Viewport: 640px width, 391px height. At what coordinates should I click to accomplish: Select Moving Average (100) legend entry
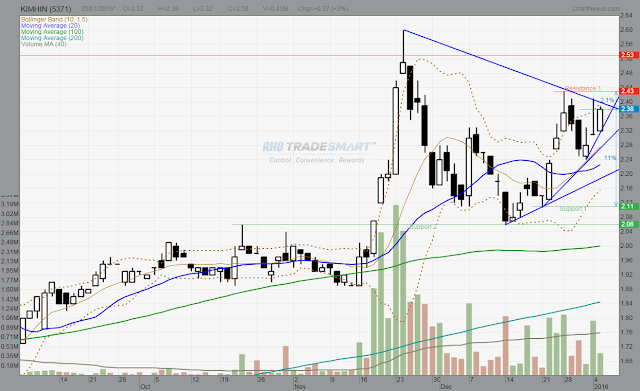pos(52,31)
